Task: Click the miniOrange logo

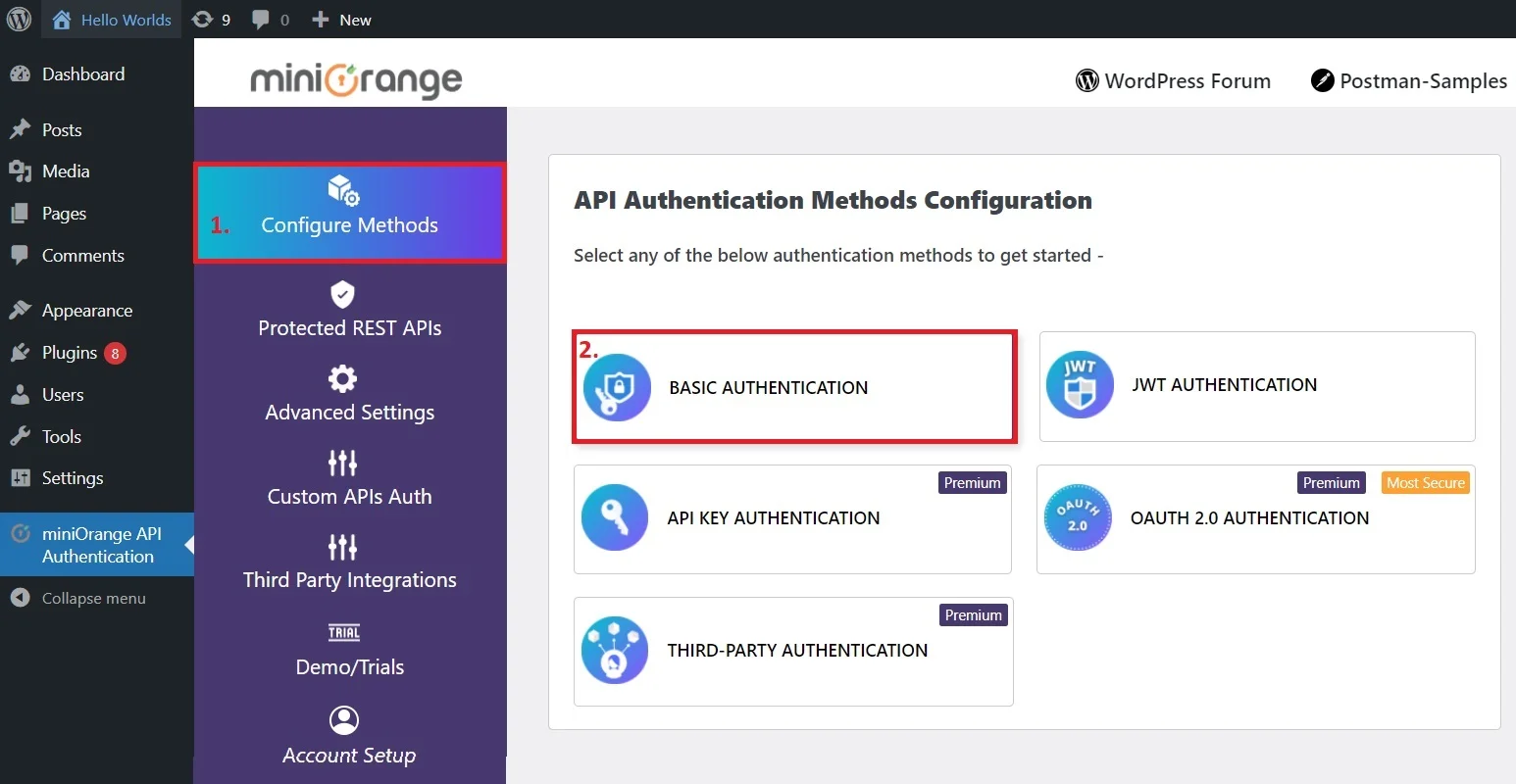Action: click(356, 80)
